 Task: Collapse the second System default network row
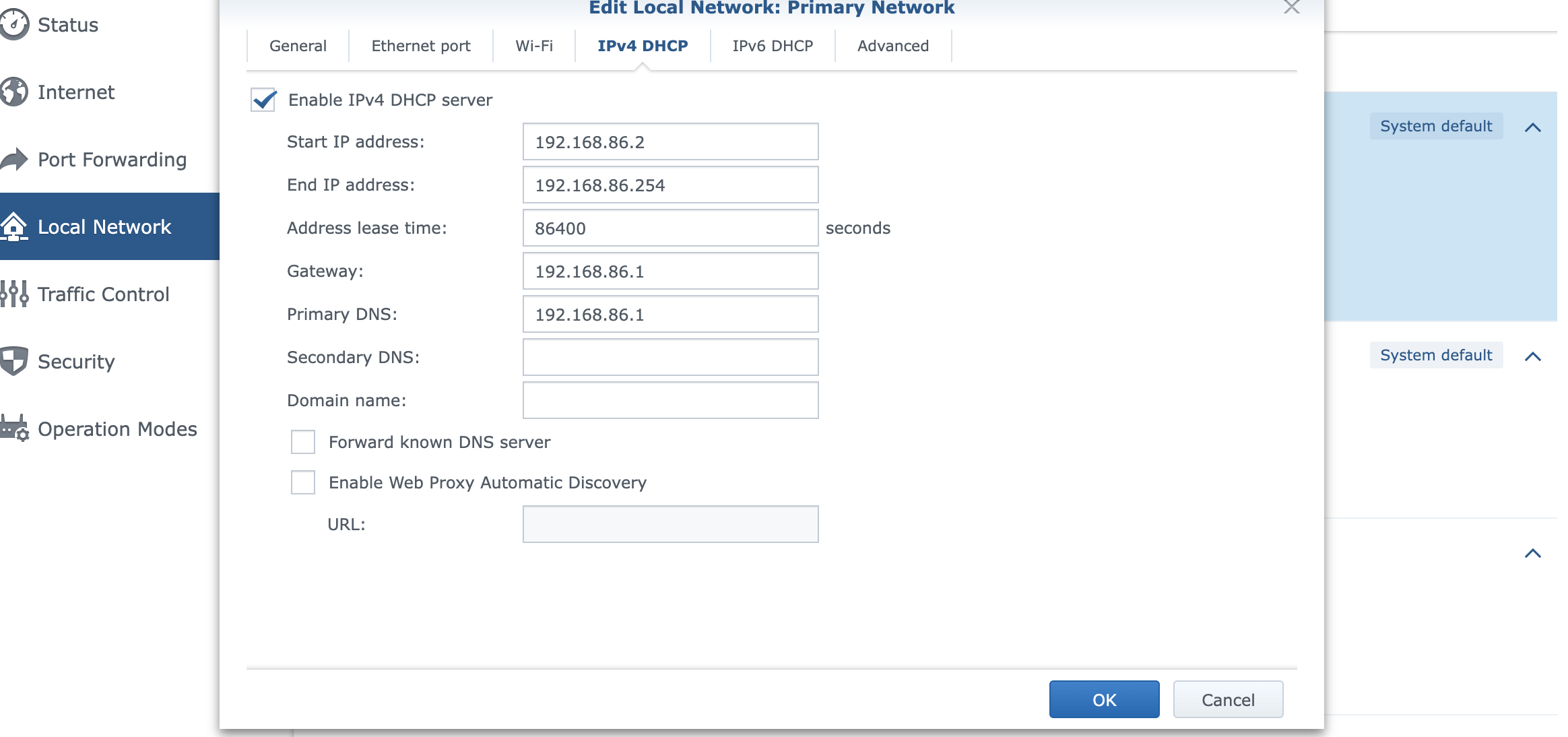point(1533,356)
